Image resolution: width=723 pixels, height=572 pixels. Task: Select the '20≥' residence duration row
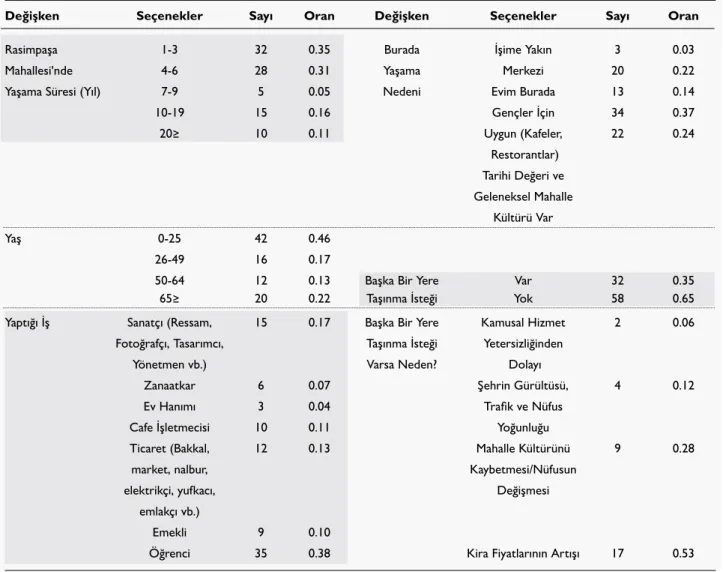(x=172, y=134)
